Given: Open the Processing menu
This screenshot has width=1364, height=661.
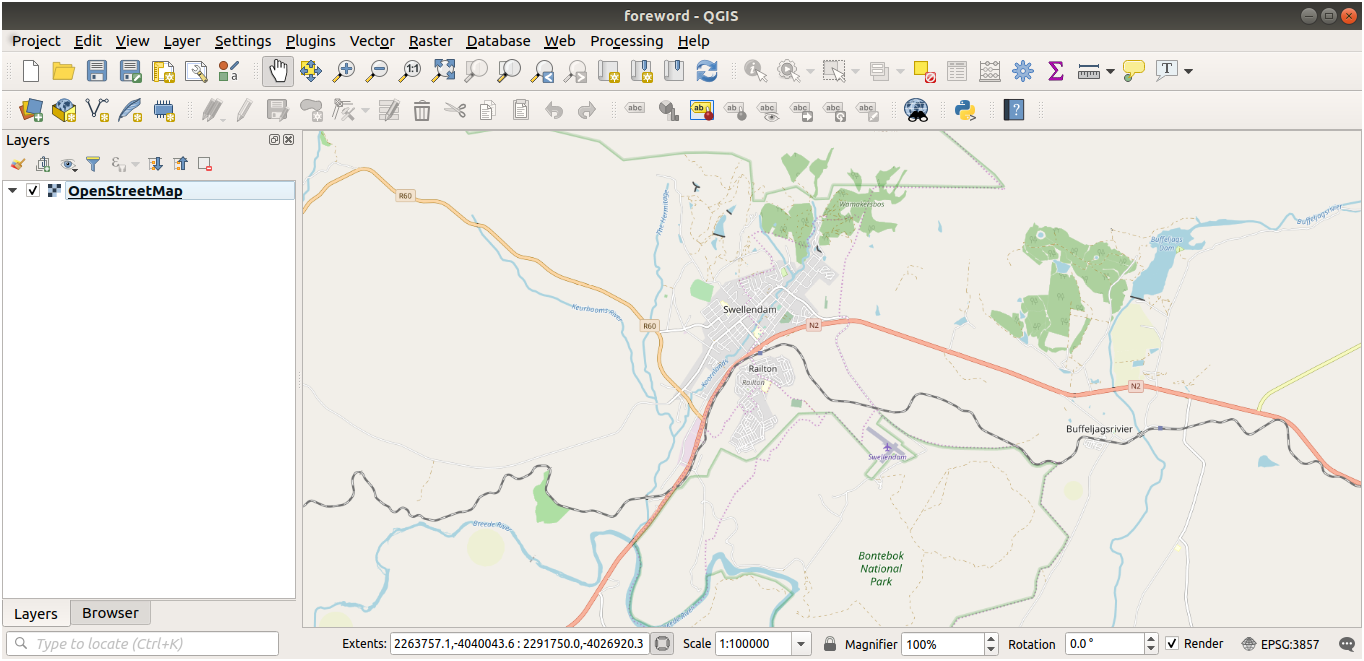Looking at the screenshot, I should click(x=627, y=41).
